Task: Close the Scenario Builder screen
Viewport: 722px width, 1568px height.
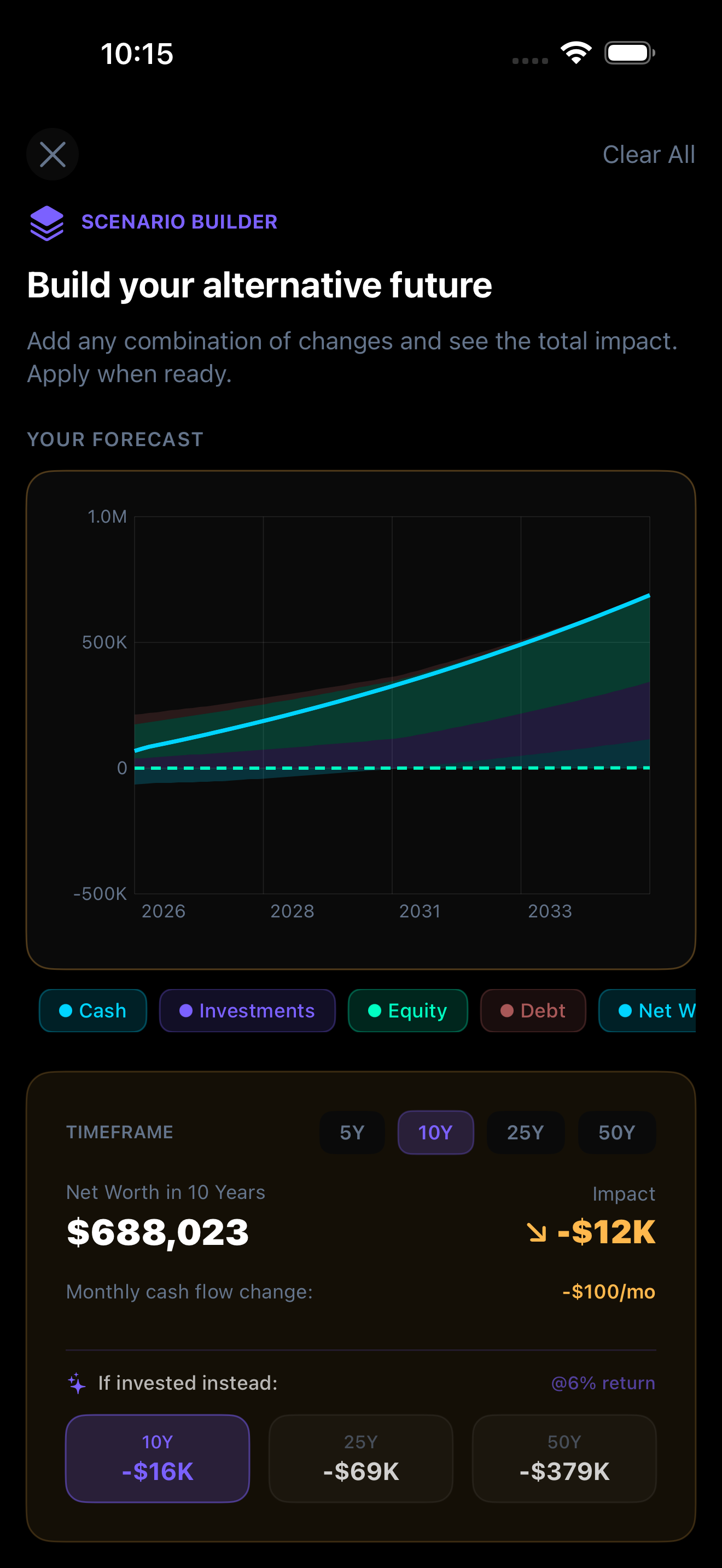Action: coord(53,155)
